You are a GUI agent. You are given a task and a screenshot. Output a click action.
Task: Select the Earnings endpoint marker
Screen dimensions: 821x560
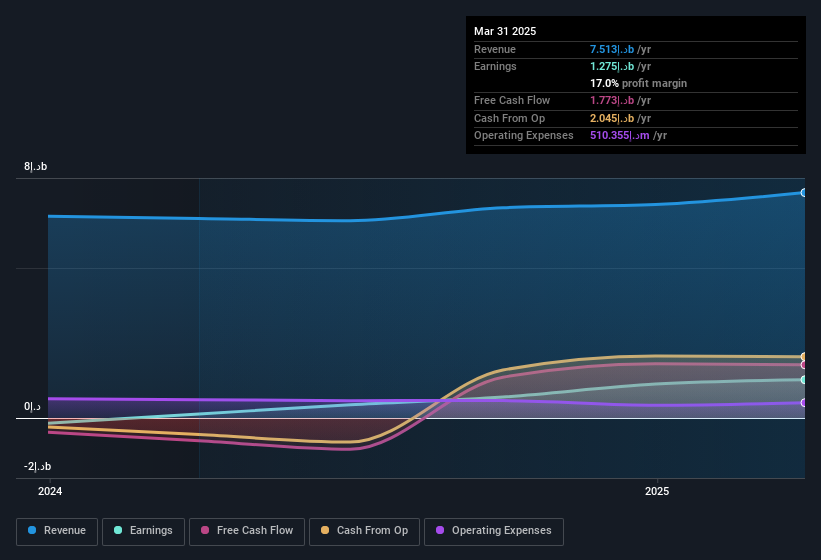pyautogui.click(x=804, y=380)
